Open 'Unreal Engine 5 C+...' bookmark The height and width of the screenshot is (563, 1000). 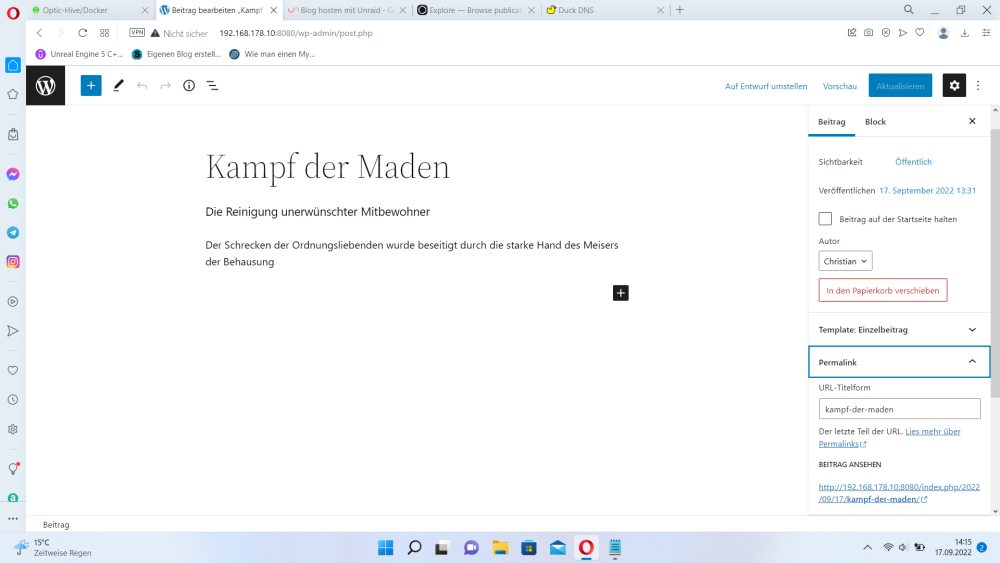(79, 54)
